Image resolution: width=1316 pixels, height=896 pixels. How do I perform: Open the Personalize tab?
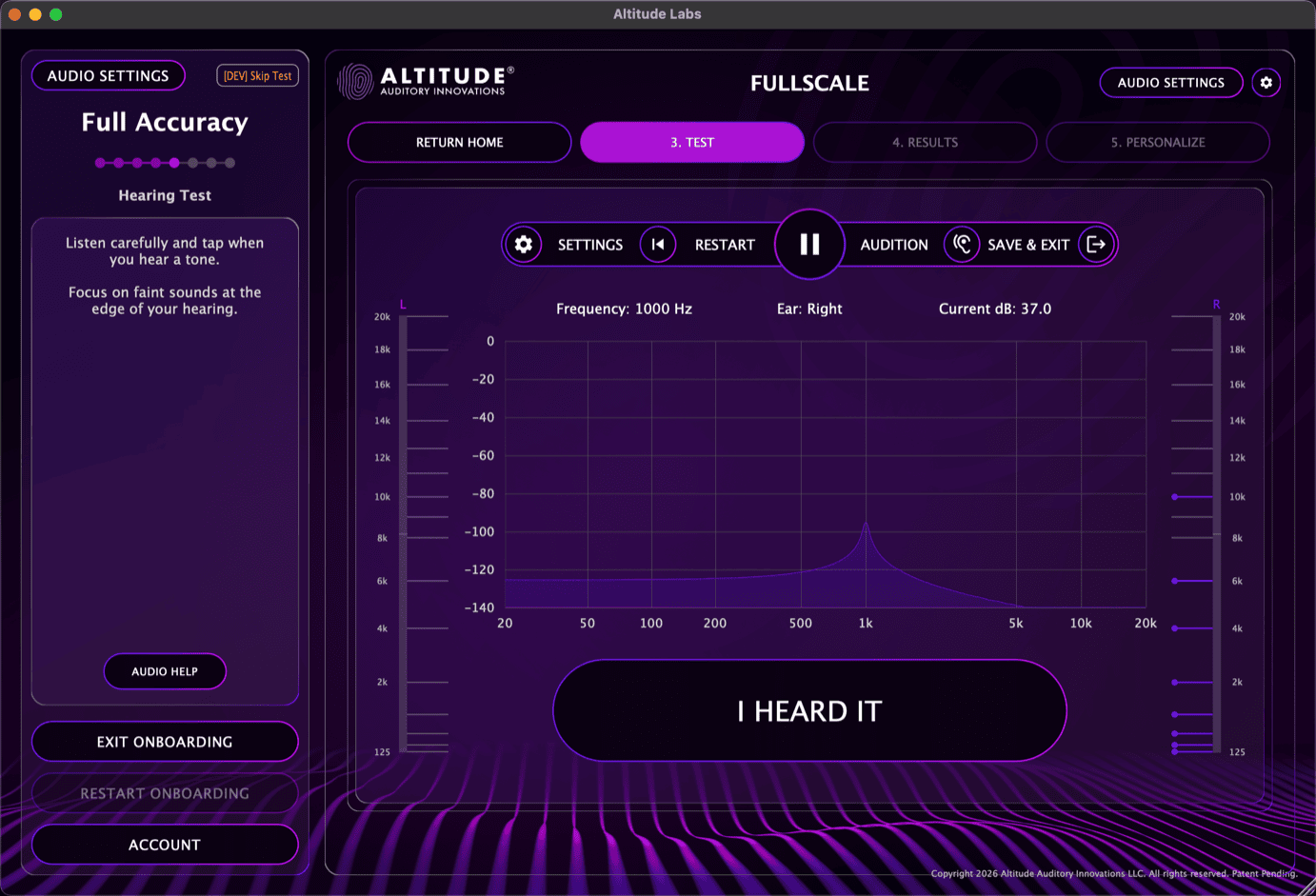pyautogui.click(x=1157, y=142)
